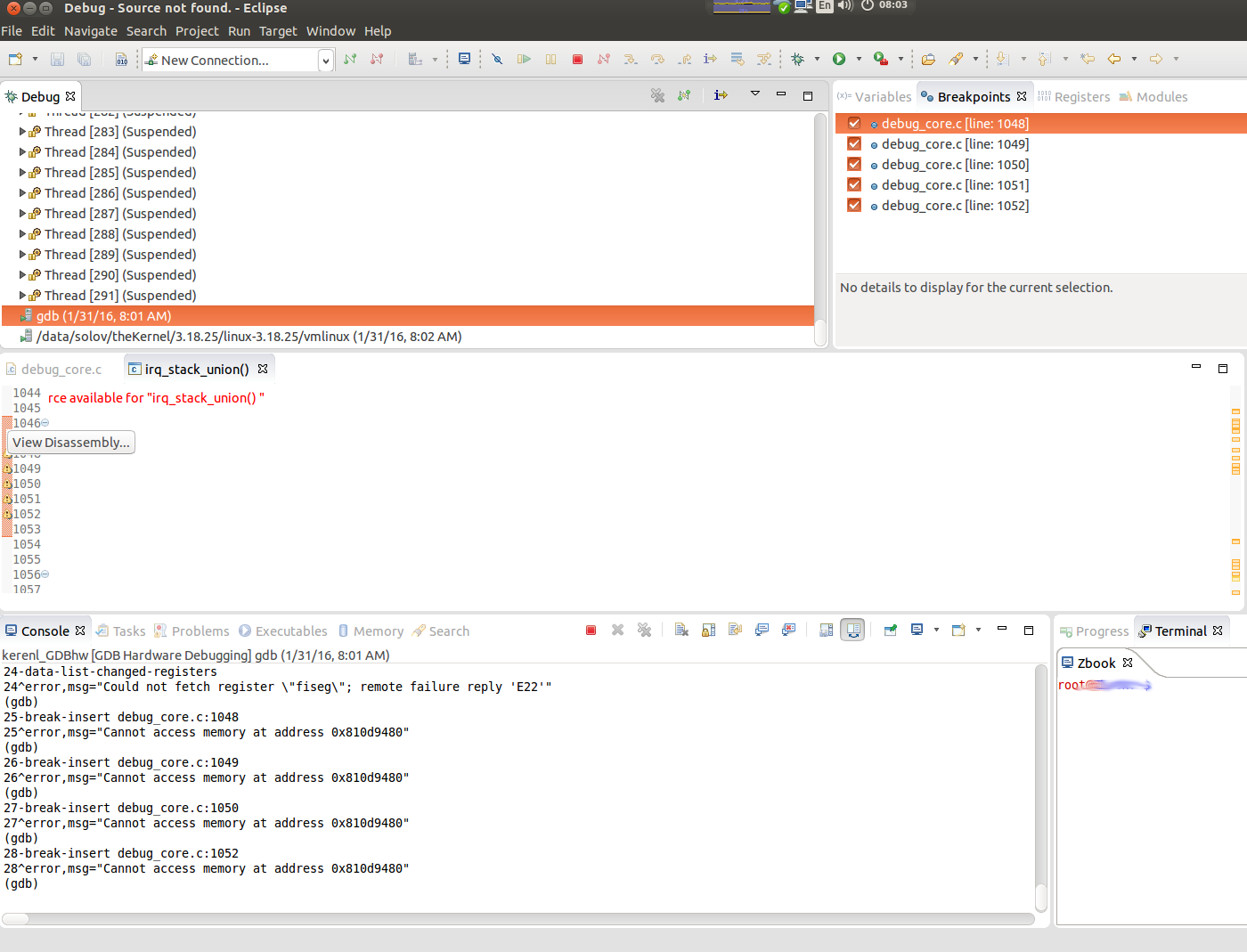Uncheck the debug_core.c line 1050 breakpoint

click(x=854, y=165)
